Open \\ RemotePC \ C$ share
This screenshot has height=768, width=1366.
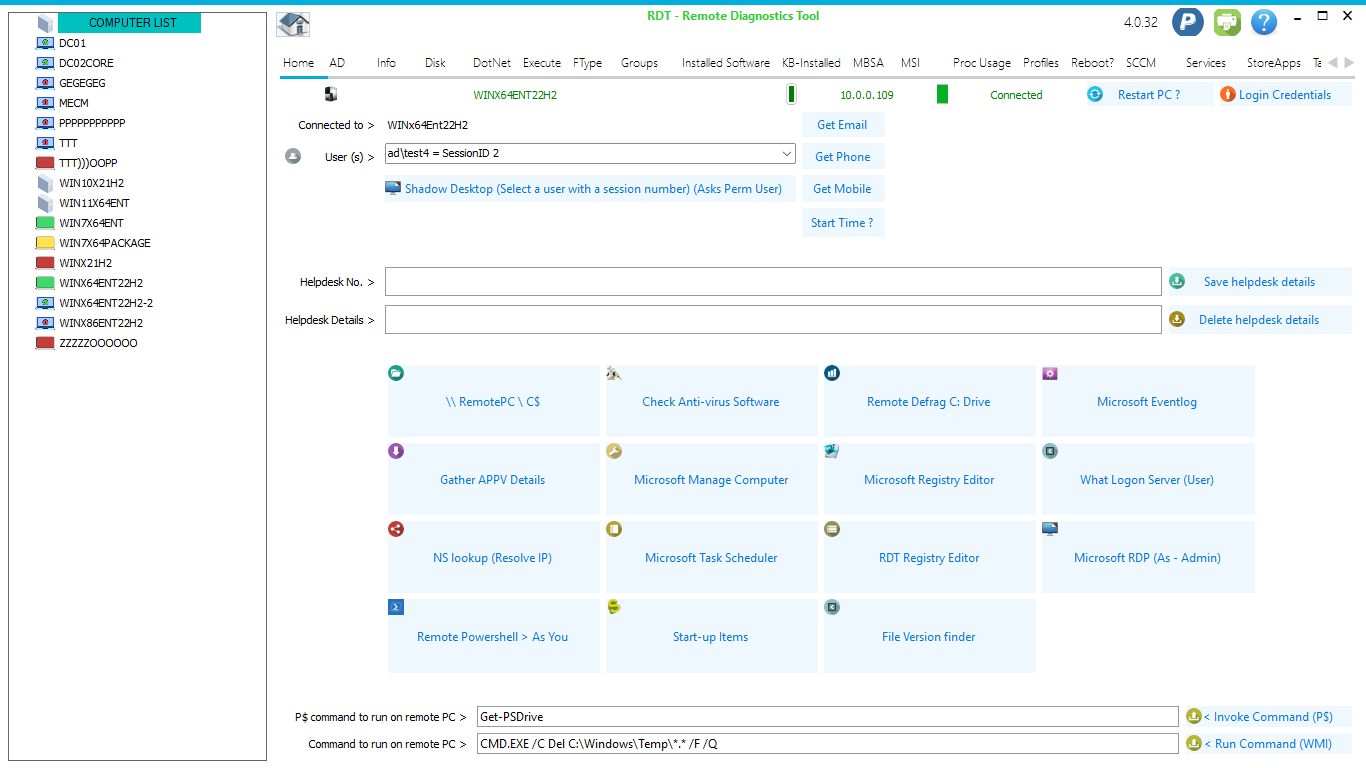click(x=493, y=401)
